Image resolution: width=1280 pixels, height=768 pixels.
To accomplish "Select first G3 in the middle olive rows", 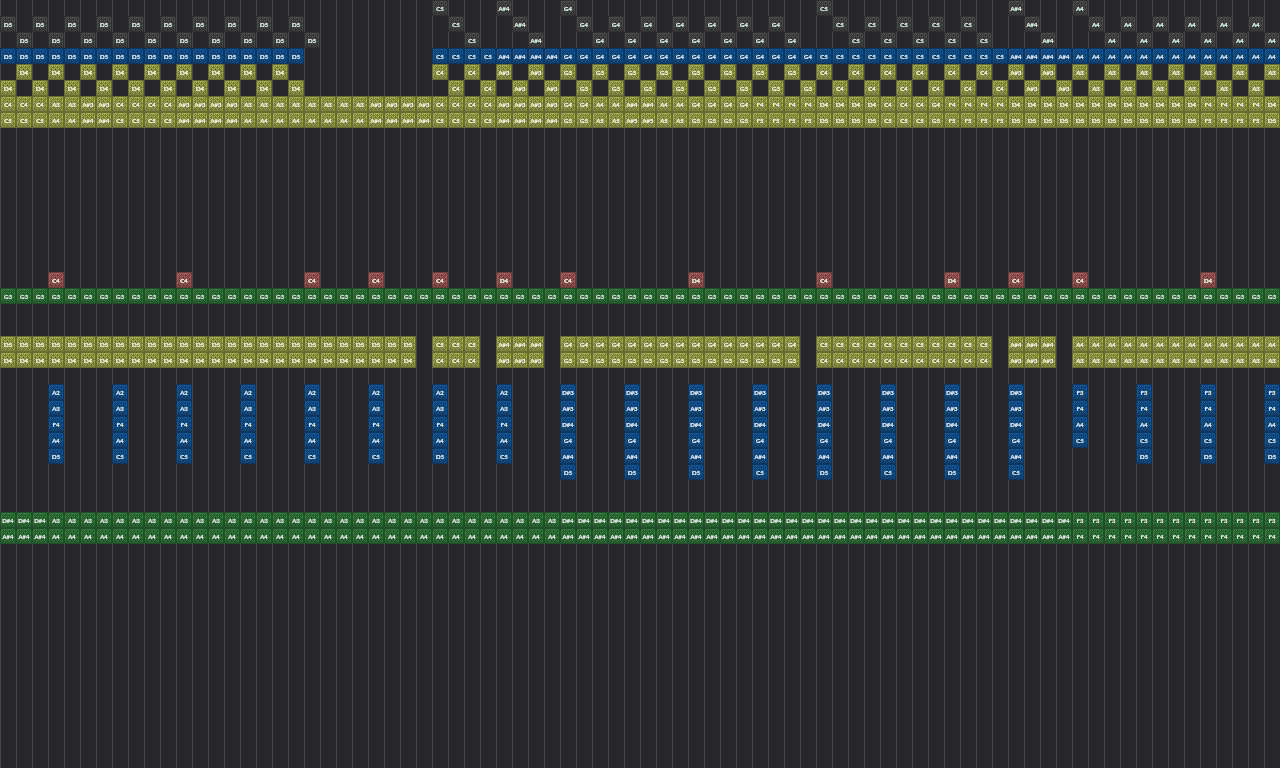I will tap(568, 360).
